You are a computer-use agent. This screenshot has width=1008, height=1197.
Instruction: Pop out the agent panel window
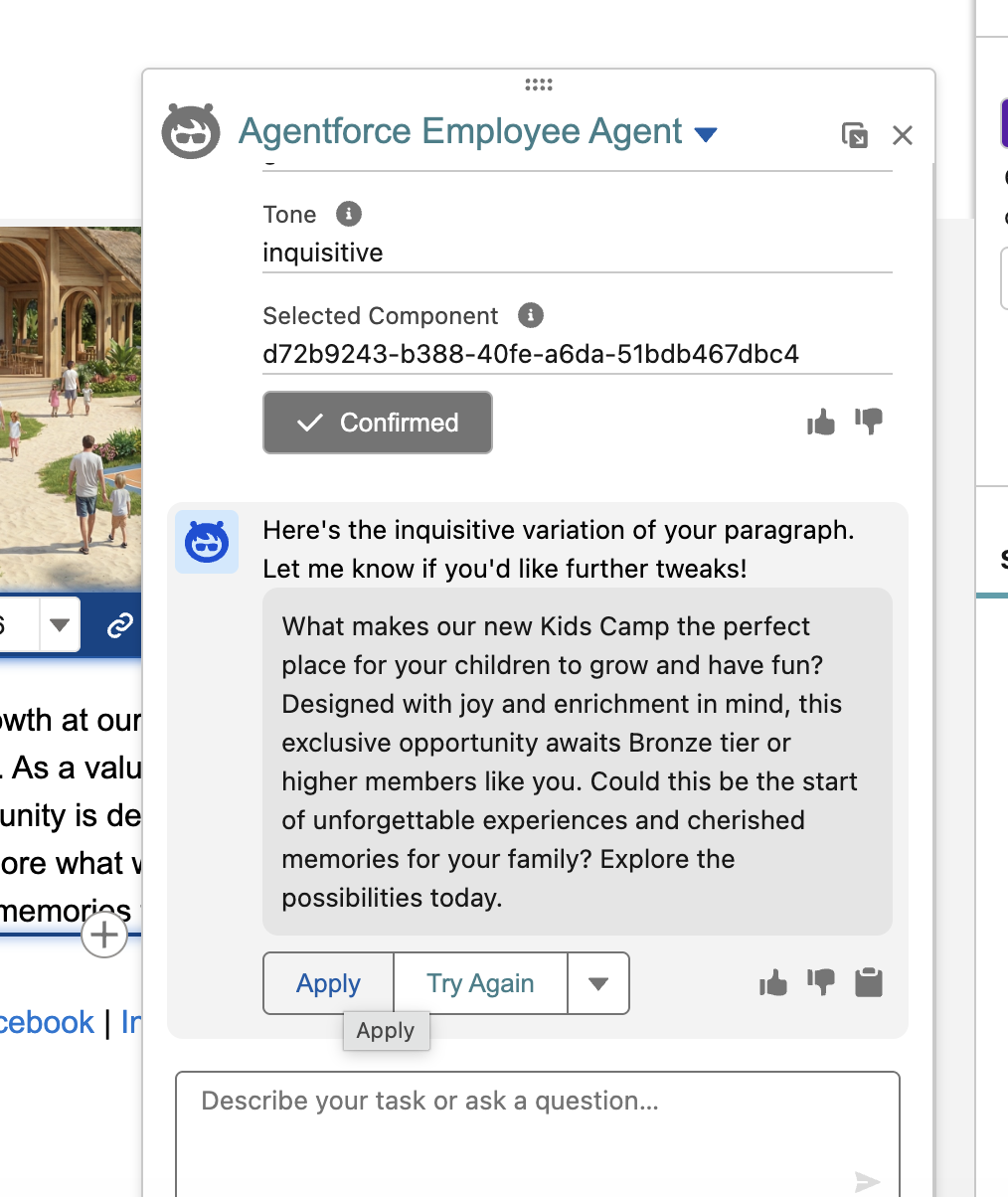854,135
